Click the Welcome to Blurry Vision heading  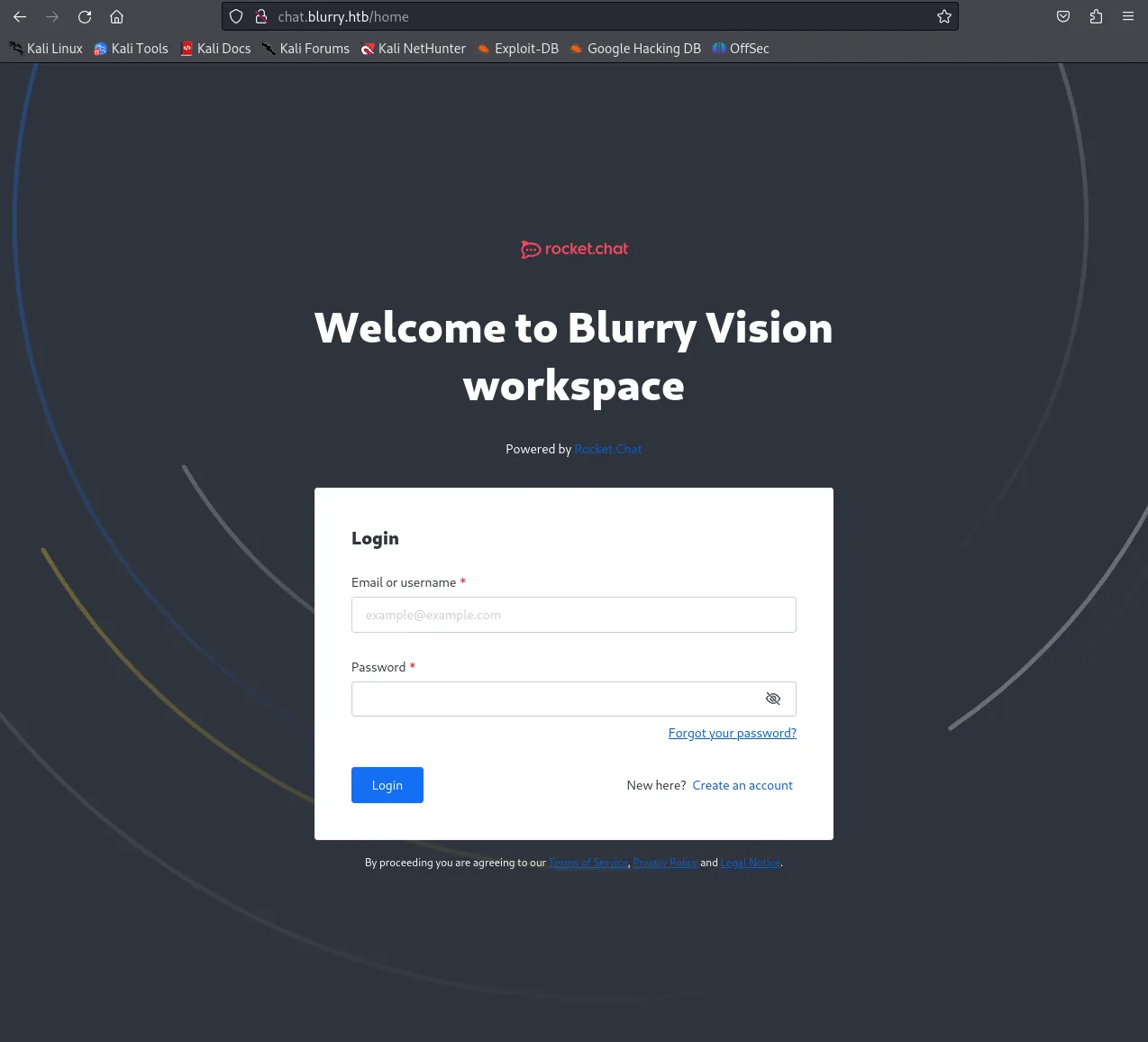click(574, 357)
